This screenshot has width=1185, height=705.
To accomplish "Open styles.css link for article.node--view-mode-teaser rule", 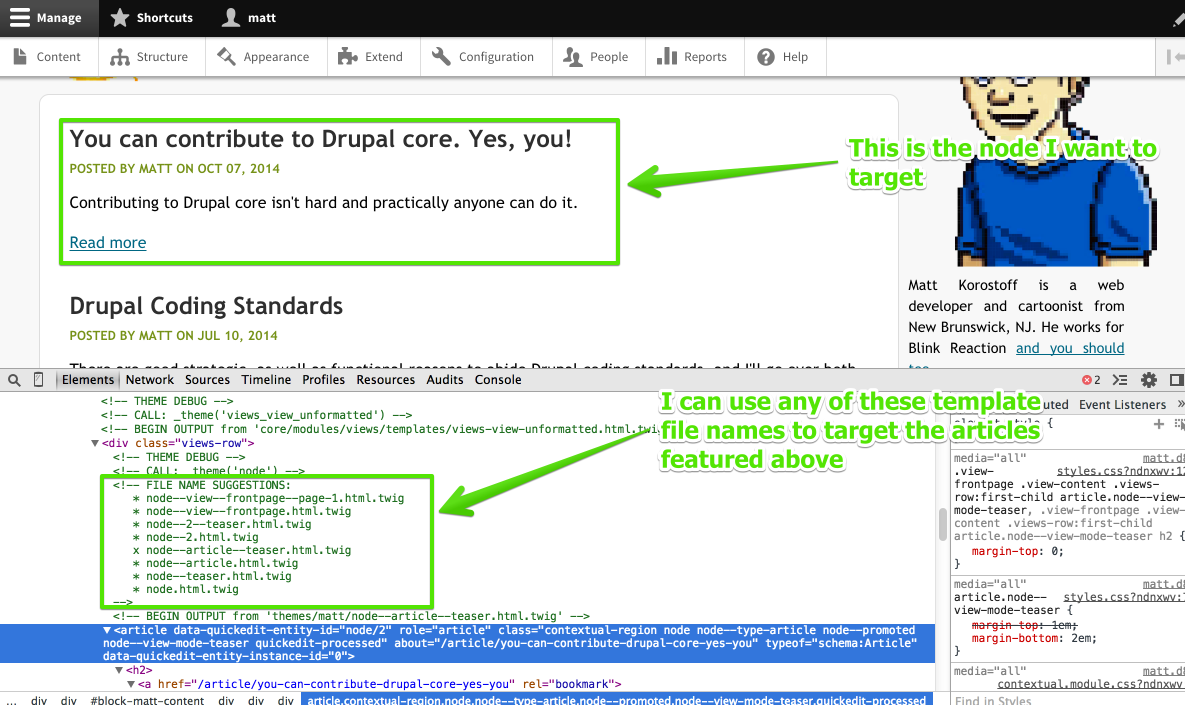I will 1124,597.
